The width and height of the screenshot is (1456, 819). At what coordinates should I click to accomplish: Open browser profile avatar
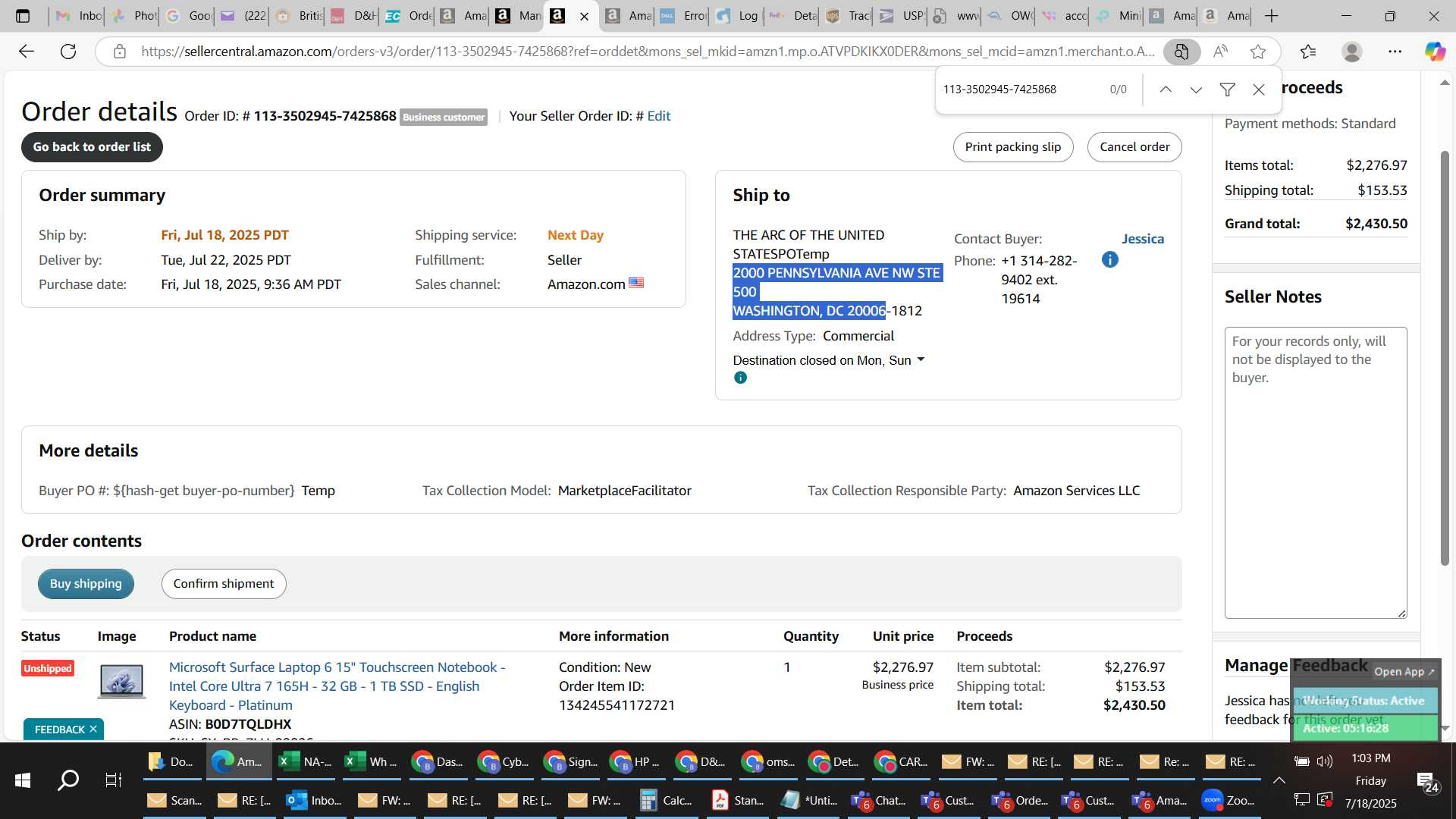1352,52
